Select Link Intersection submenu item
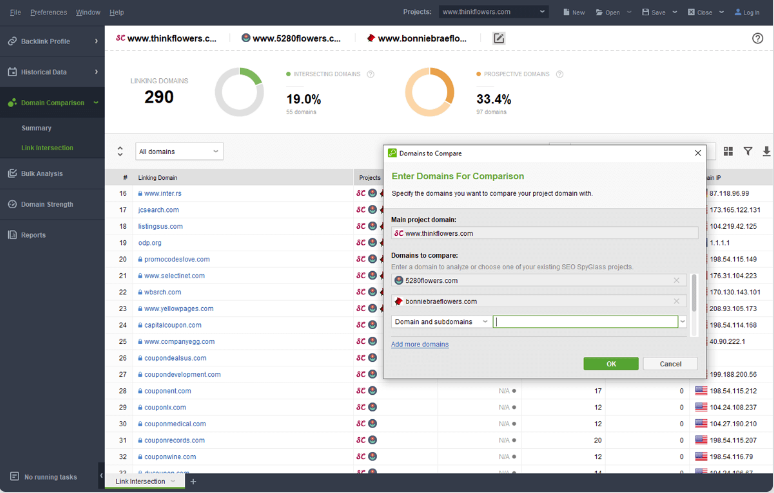This screenshot has height=493, width=774. coord(47,148)
